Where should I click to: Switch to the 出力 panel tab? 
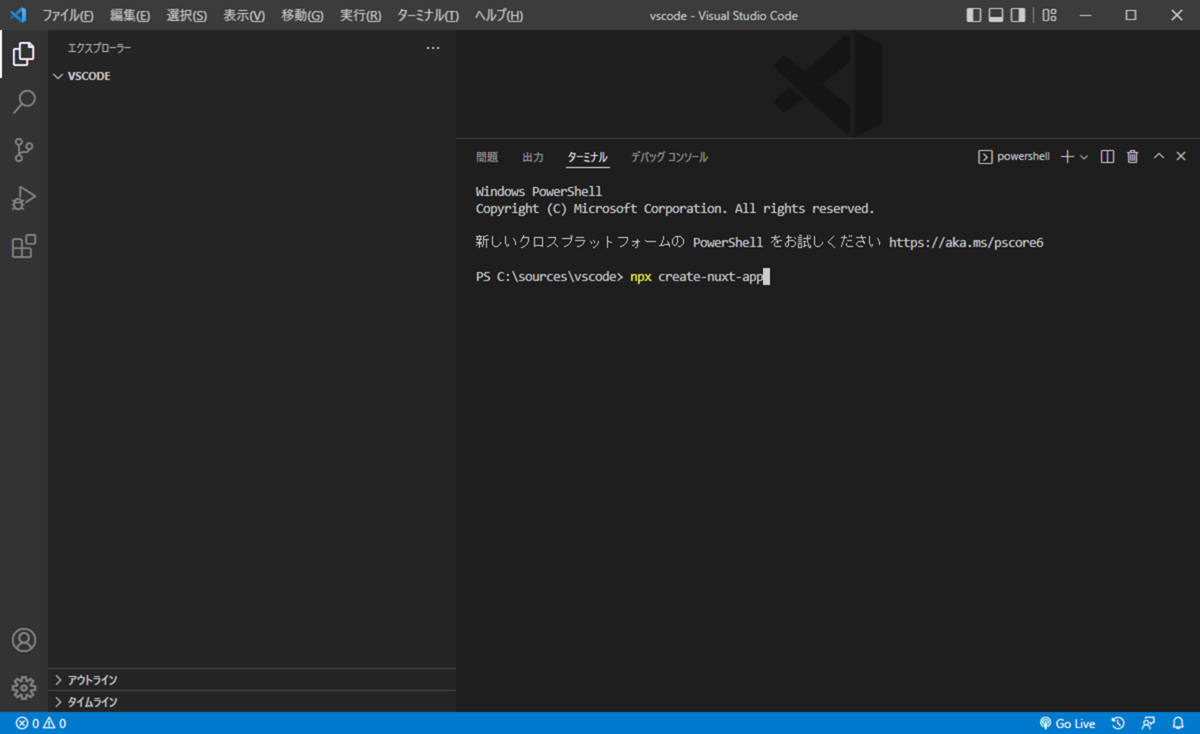coord(533,157)
